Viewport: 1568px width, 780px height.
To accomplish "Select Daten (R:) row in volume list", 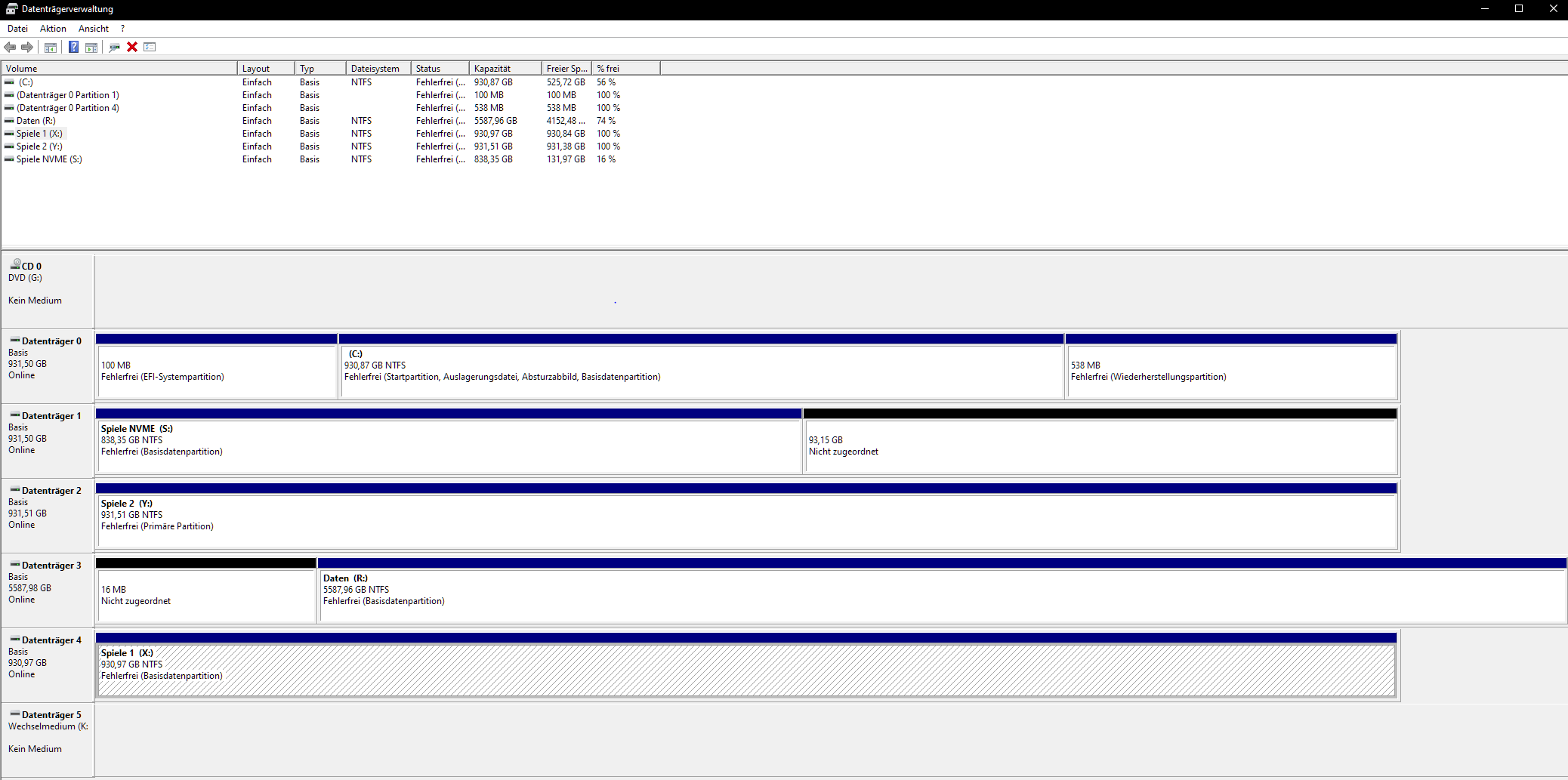I will (36, 121).
